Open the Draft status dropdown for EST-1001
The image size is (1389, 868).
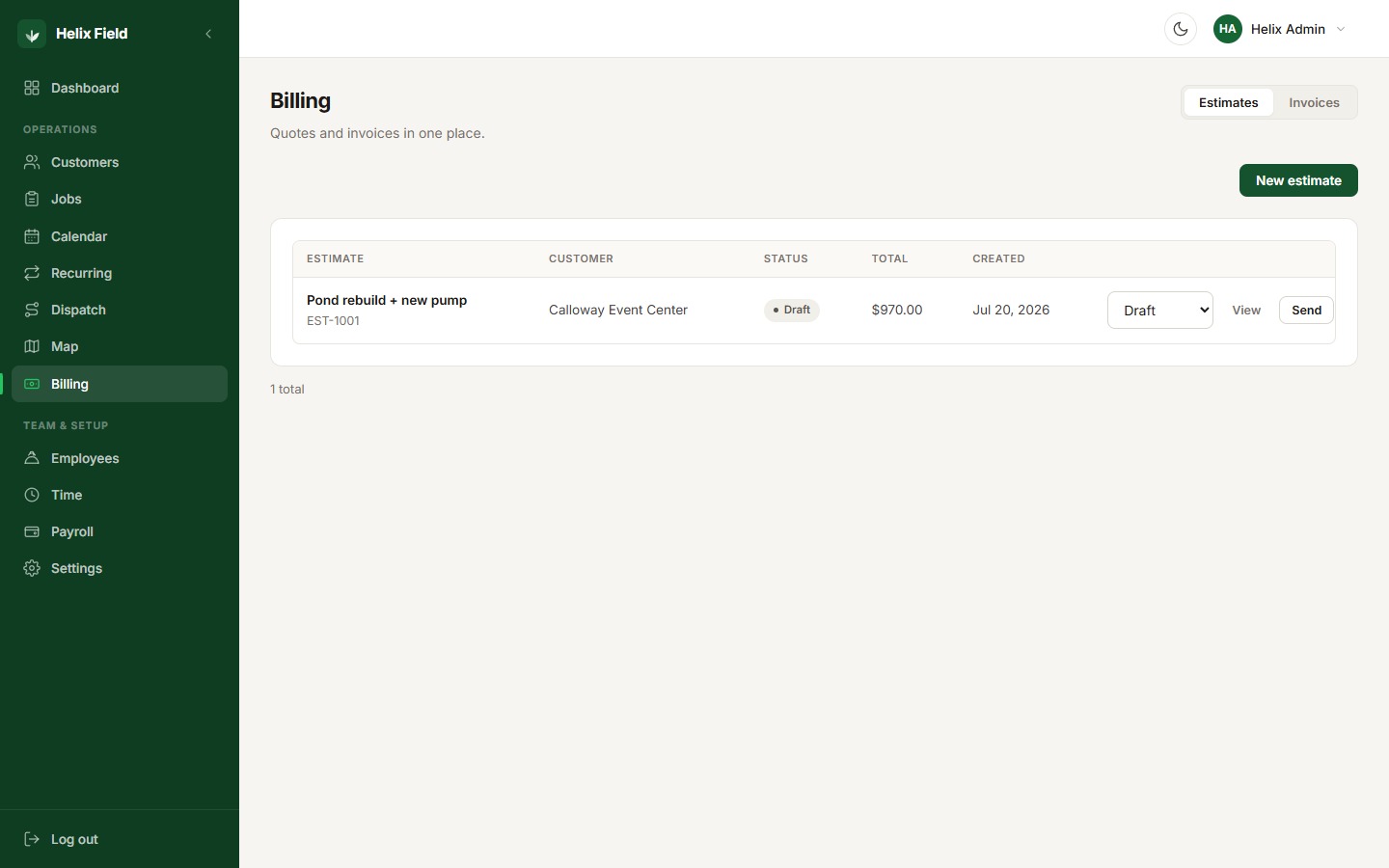(1160, 310)
